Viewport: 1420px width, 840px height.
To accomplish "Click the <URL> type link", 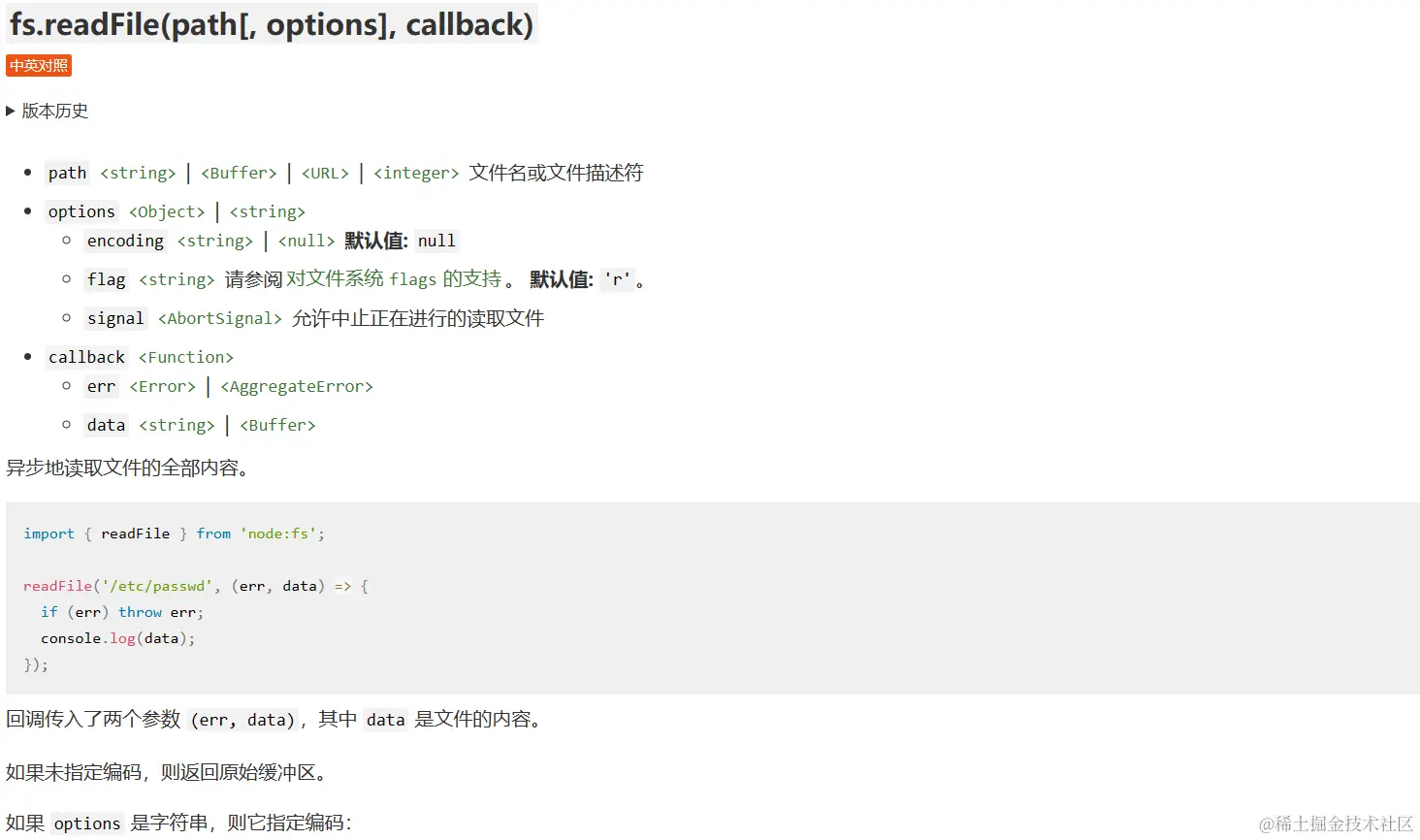I will 325,173.
